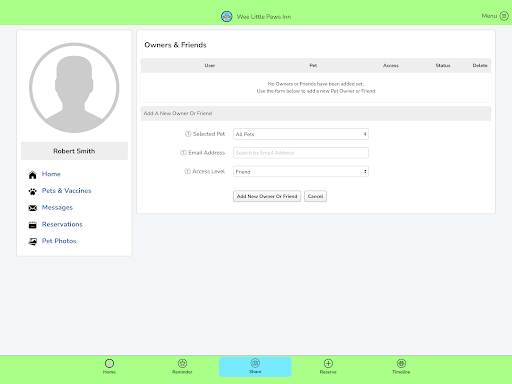Switch to the Reserve bottom tab
This screenshot has width=512, height=384.
[328, 366]
